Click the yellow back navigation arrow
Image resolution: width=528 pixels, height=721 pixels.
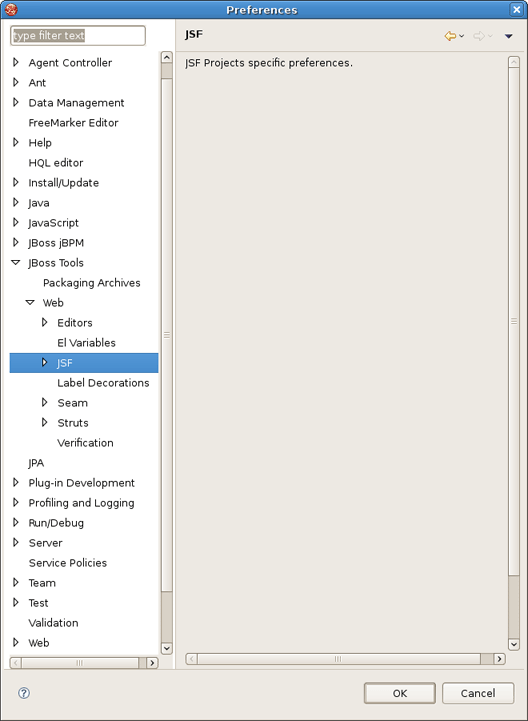coord(450,36)
